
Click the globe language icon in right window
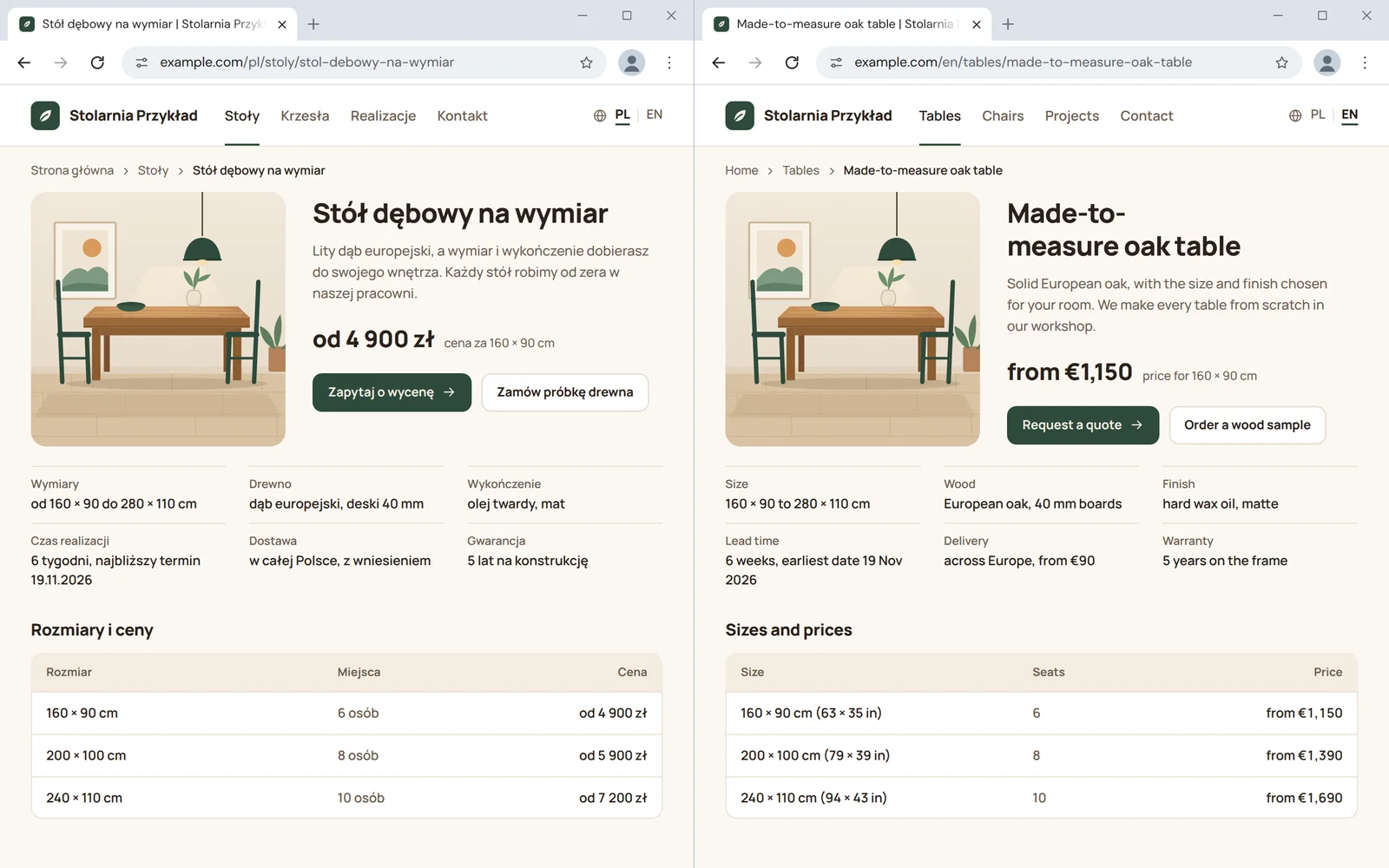click(1295, 115)
